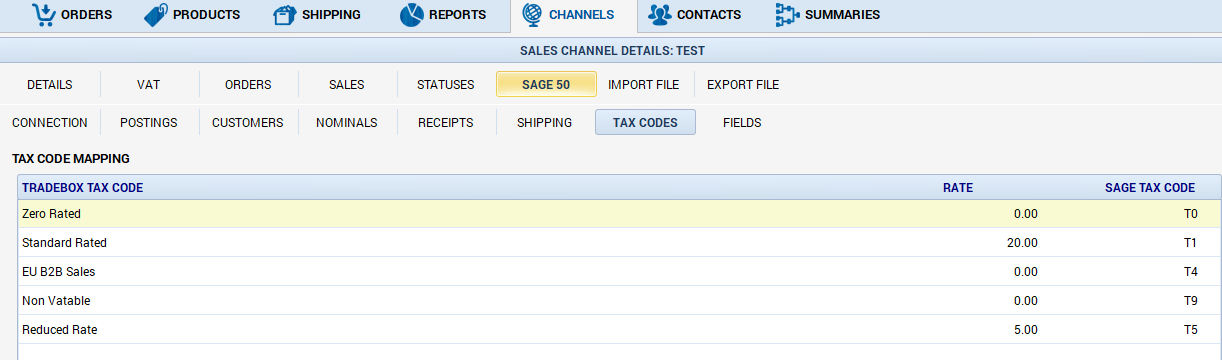Screen dimensions: 1222x360
Task: Click the Reports pie chart icon
Action: (x=412, y=15)
